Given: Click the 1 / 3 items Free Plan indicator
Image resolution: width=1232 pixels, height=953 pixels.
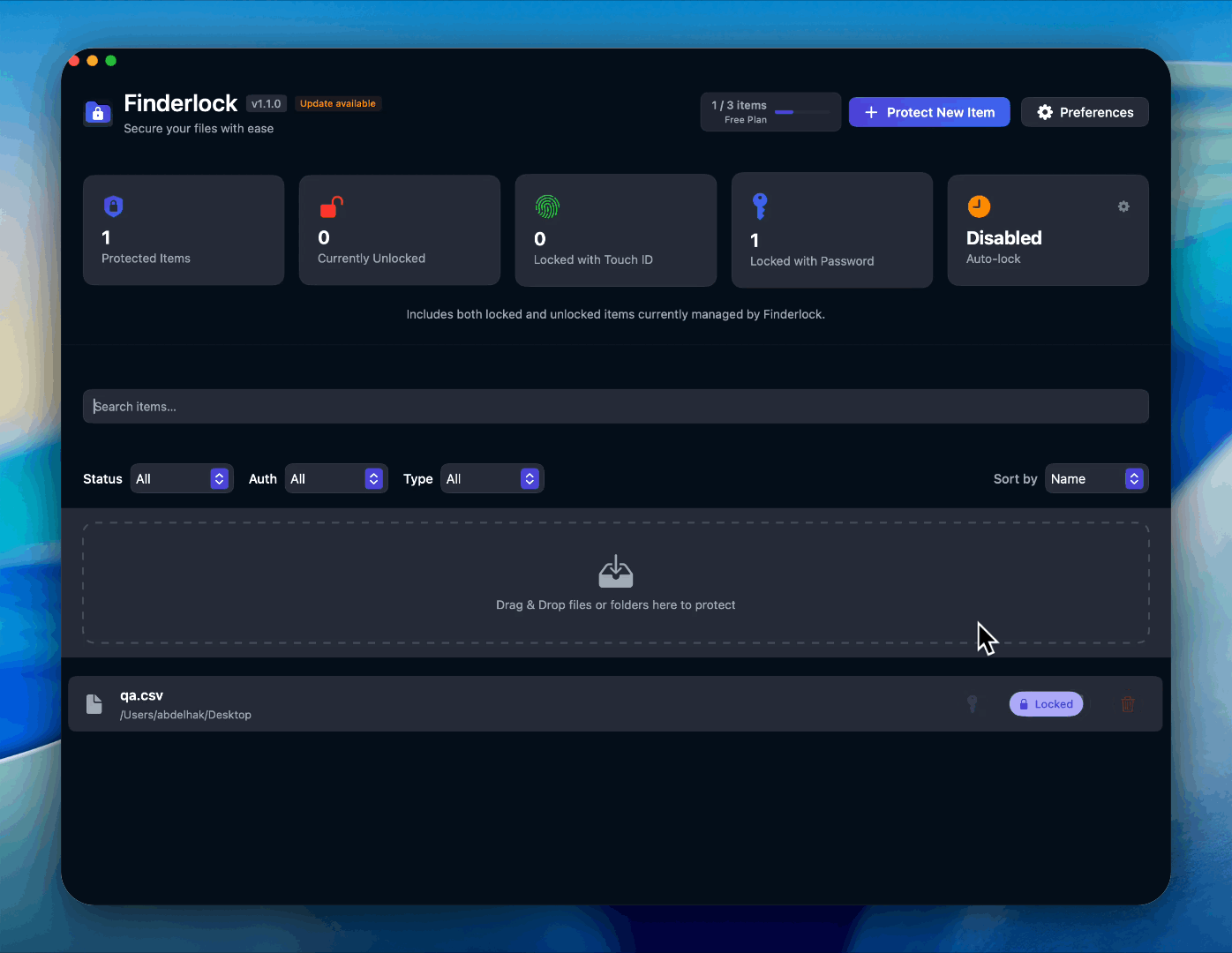Looking at the screenshot, I should point(770,112).
